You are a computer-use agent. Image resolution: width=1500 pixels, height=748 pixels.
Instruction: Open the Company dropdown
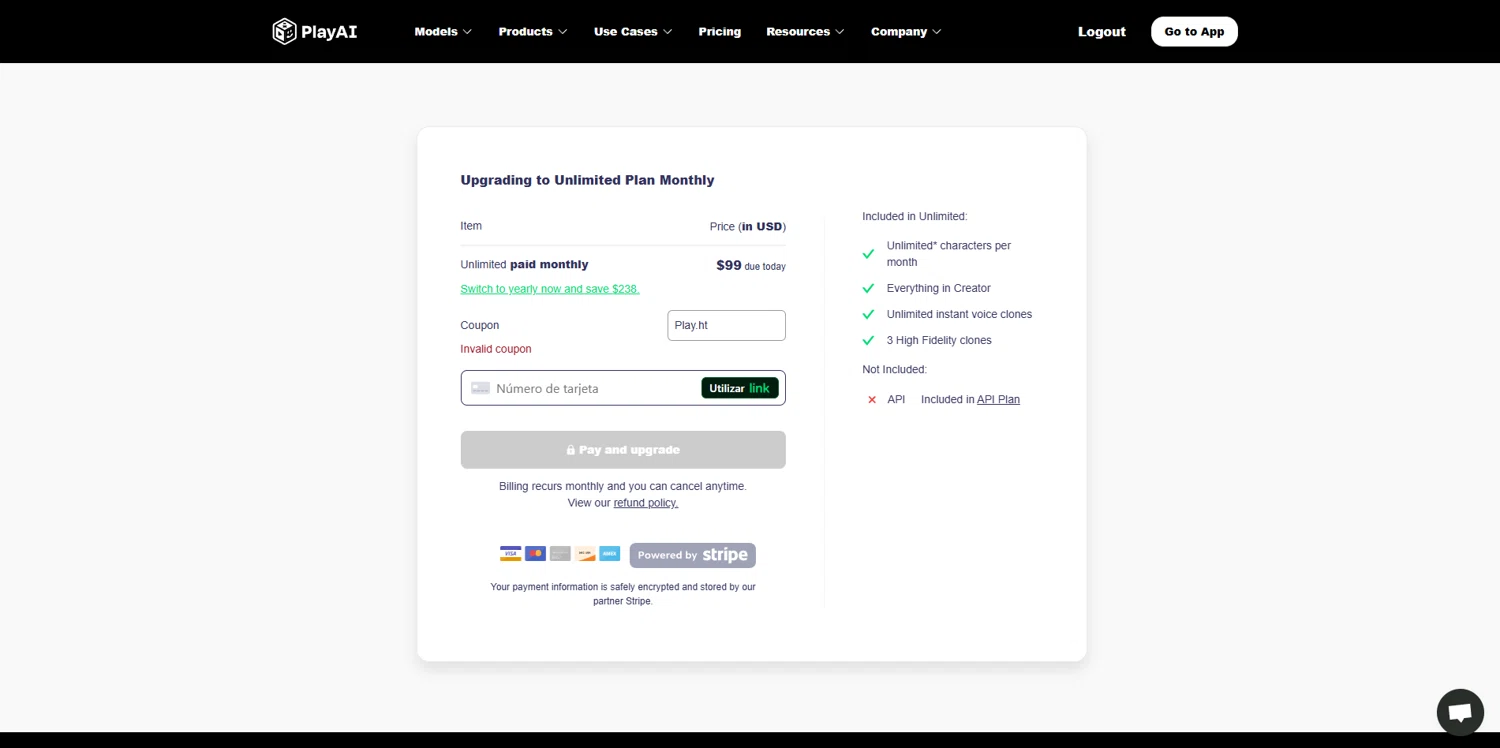(906, 32)
